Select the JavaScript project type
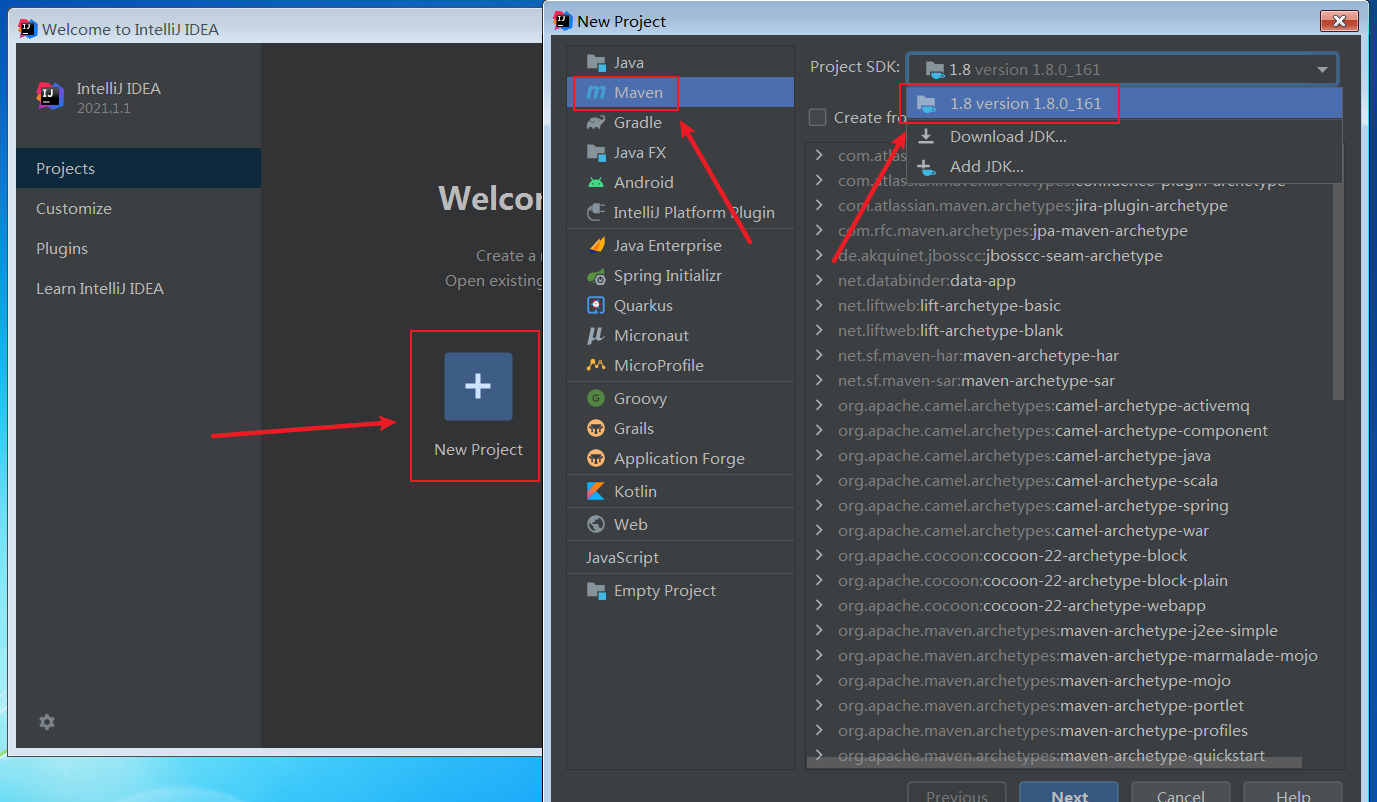Screen dimensions: 1377x802 (x=680, y=557)
